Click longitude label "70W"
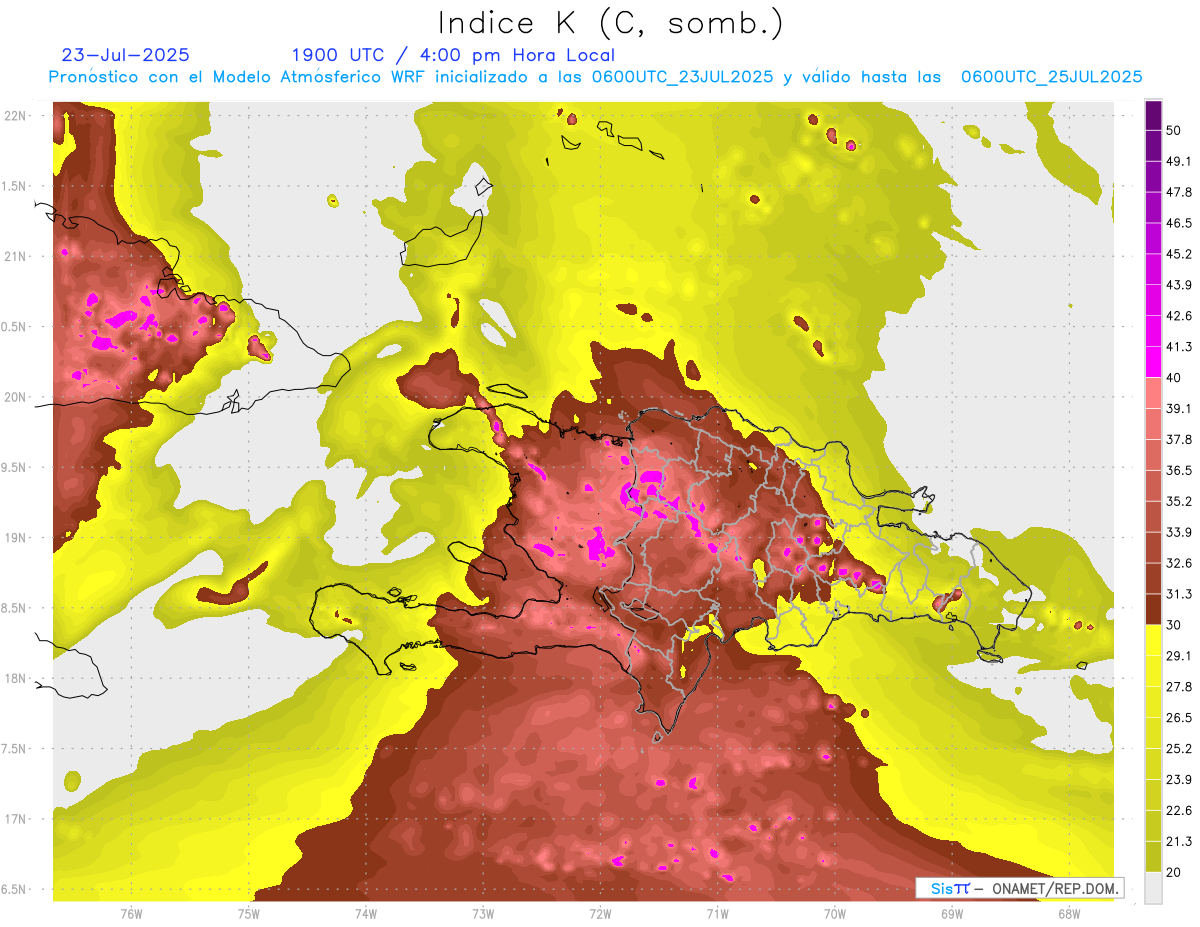 (835, 914)
